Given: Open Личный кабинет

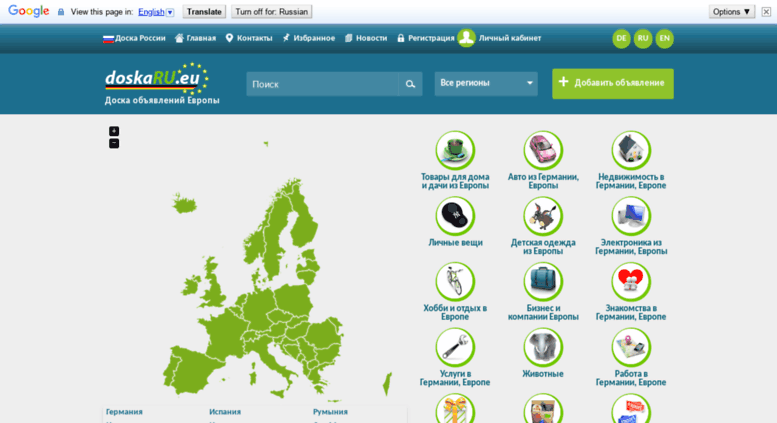Looking at the screenshot, I should [509, 38].
